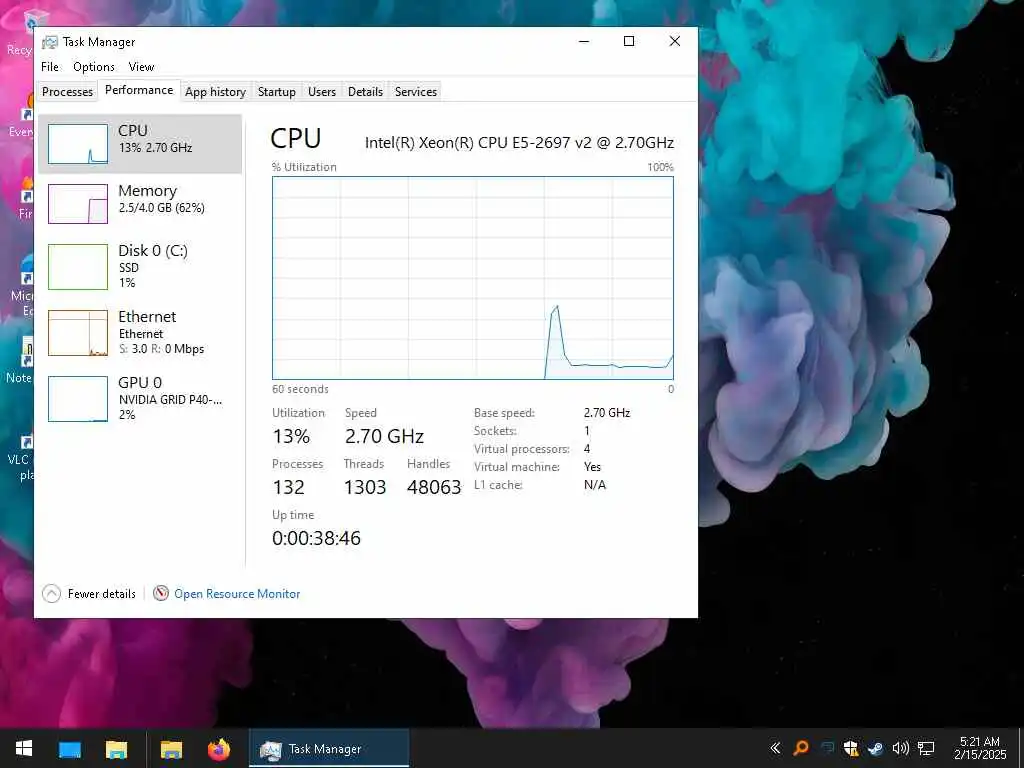Image resolution: width=1024 pixels, height=768 pixels.
Task: Minimize the Task Manager window
Action: [584, 41]
